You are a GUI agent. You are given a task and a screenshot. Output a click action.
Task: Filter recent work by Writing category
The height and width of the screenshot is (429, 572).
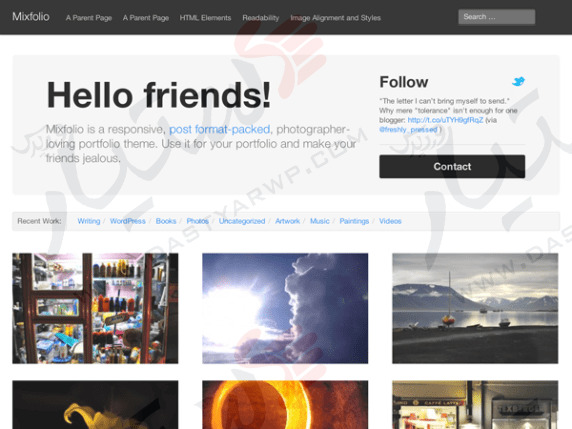89,221
